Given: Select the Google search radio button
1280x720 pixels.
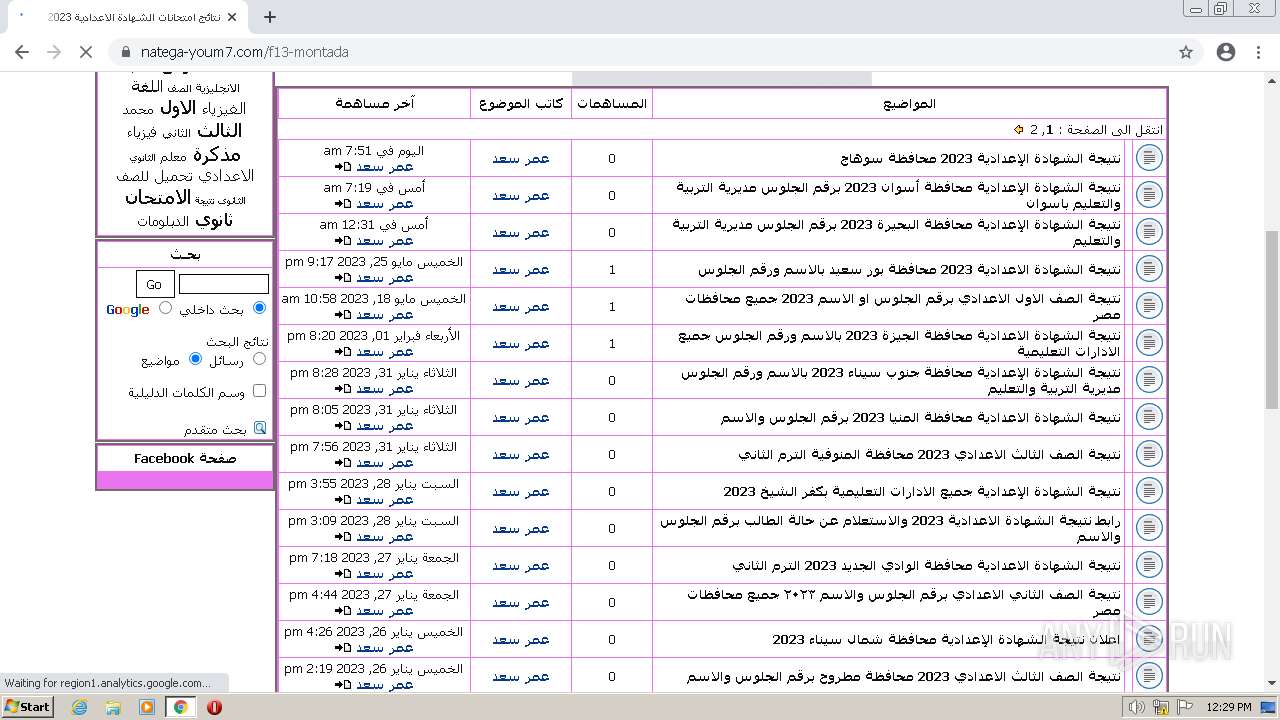Looking at the screenshot, I should coord(166,308).
